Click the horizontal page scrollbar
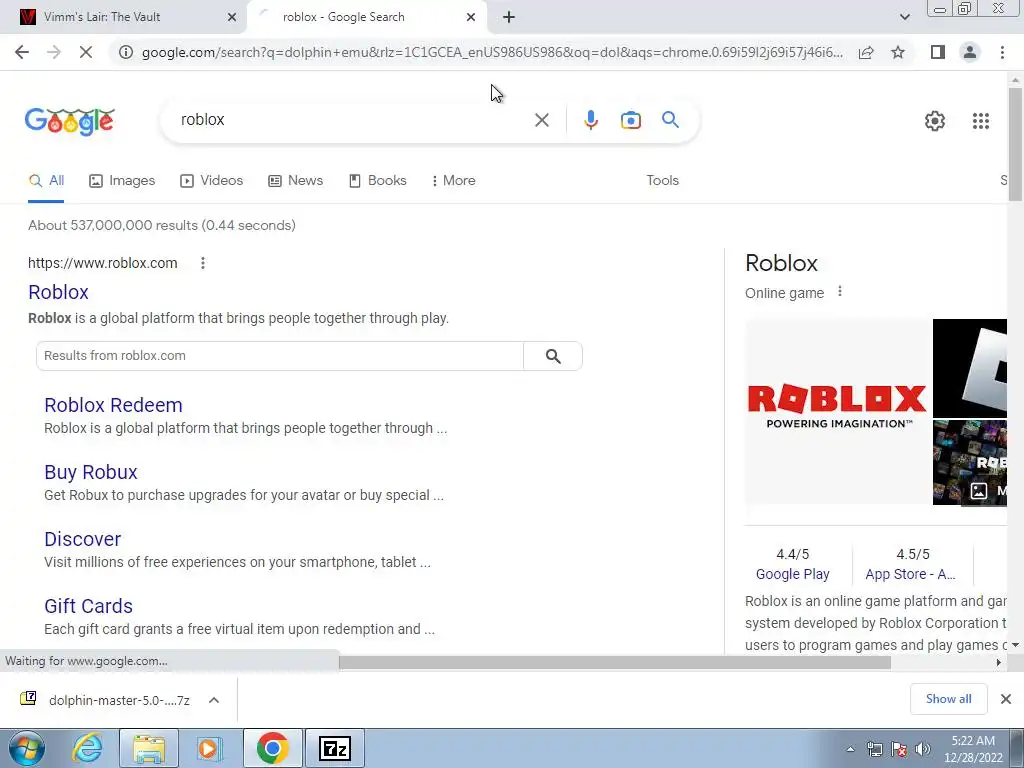The height and width of the screenshot is (768, 1024). click(614, 662)
